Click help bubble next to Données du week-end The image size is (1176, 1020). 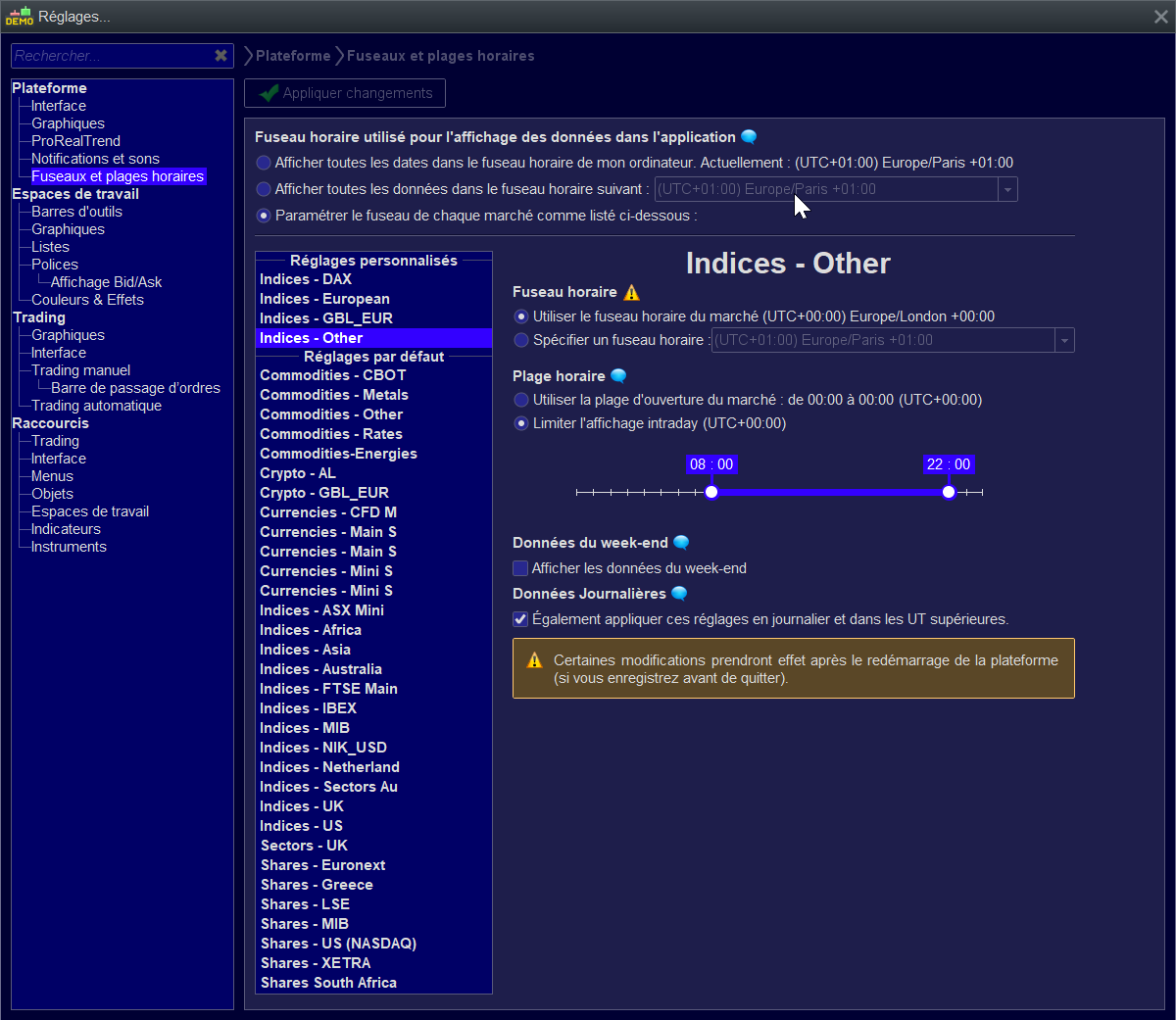(681, 543)
